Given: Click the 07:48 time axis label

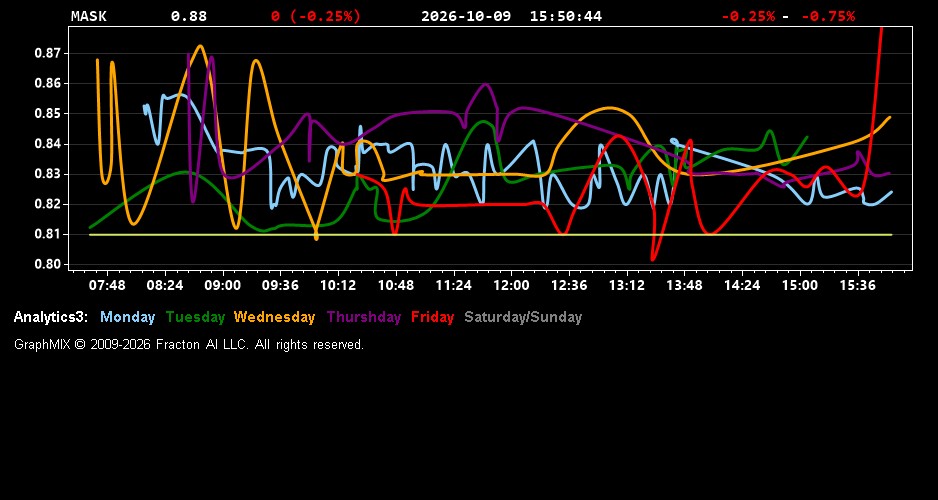Looking at the screenshot, I should point(107,285).
